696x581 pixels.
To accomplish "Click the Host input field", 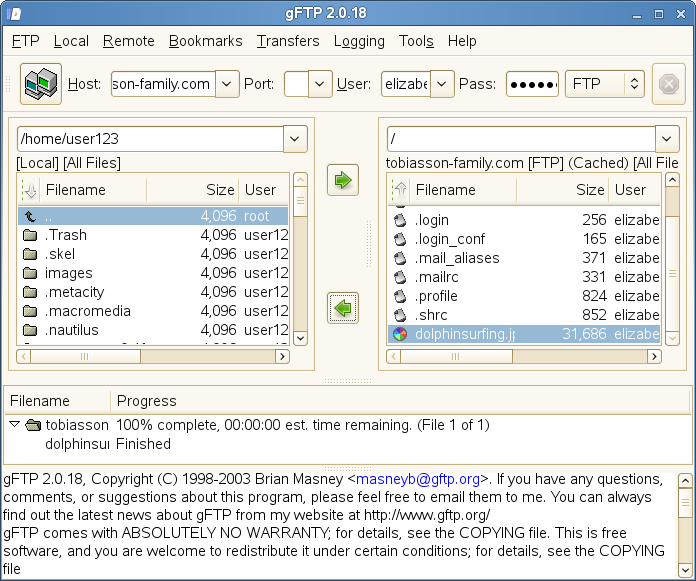I will click(x=163, y=84).
